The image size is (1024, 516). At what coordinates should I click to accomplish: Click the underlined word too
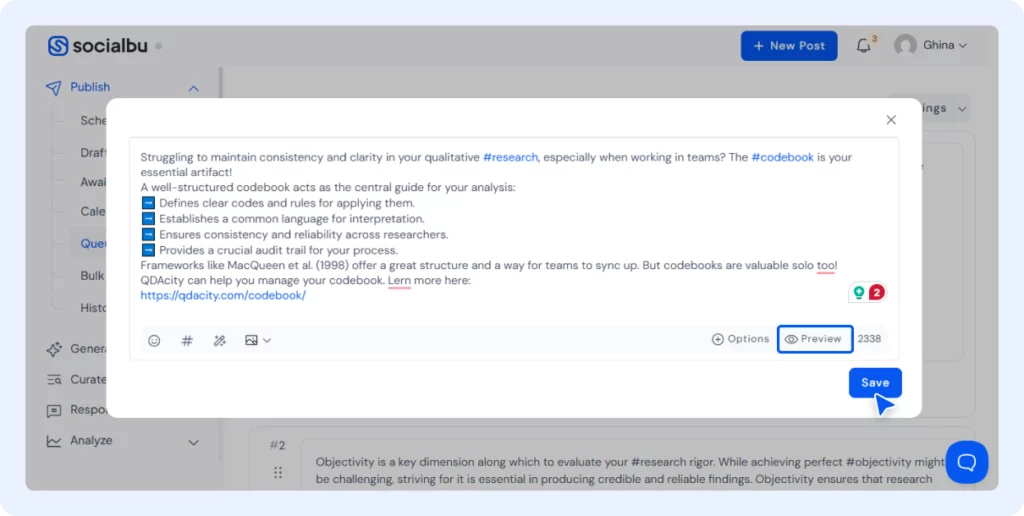(x=825, y=266)
